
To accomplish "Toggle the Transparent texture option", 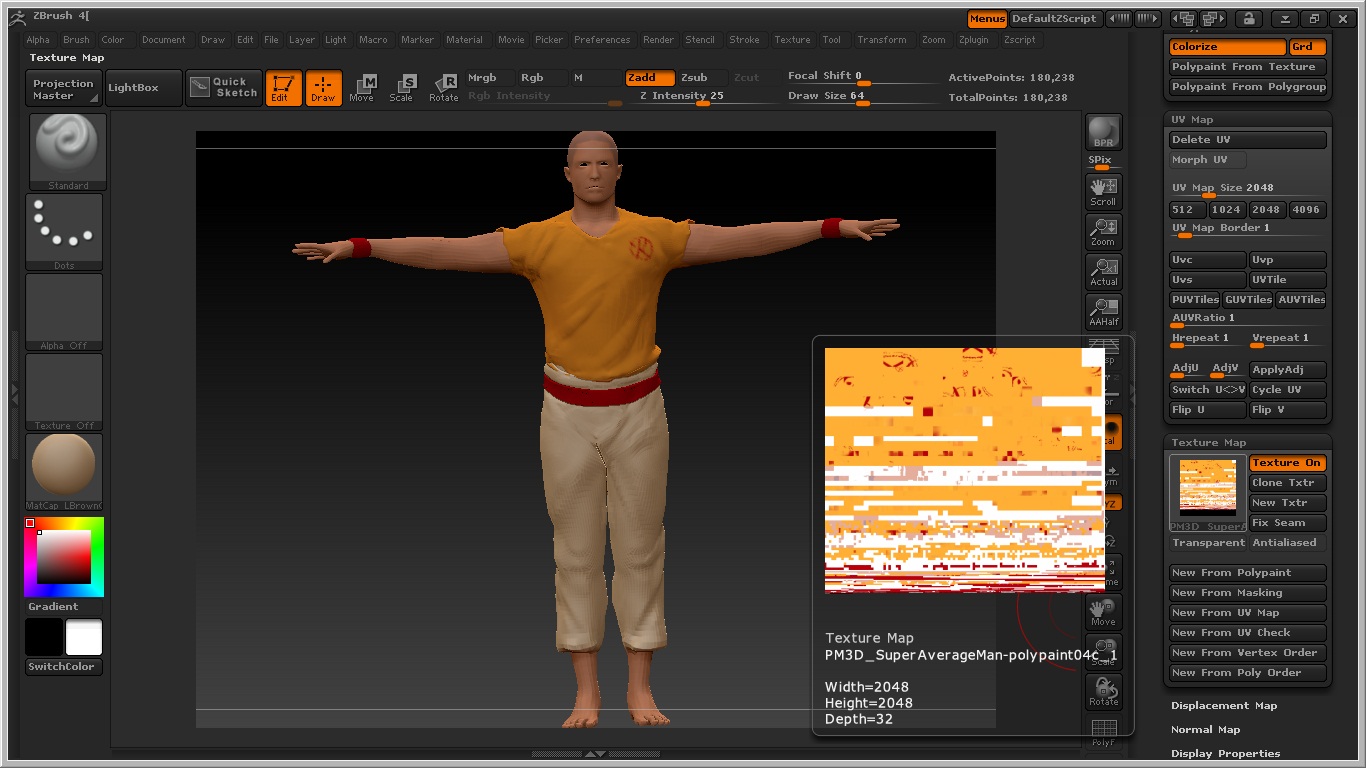I will [x=1208, y=542].
